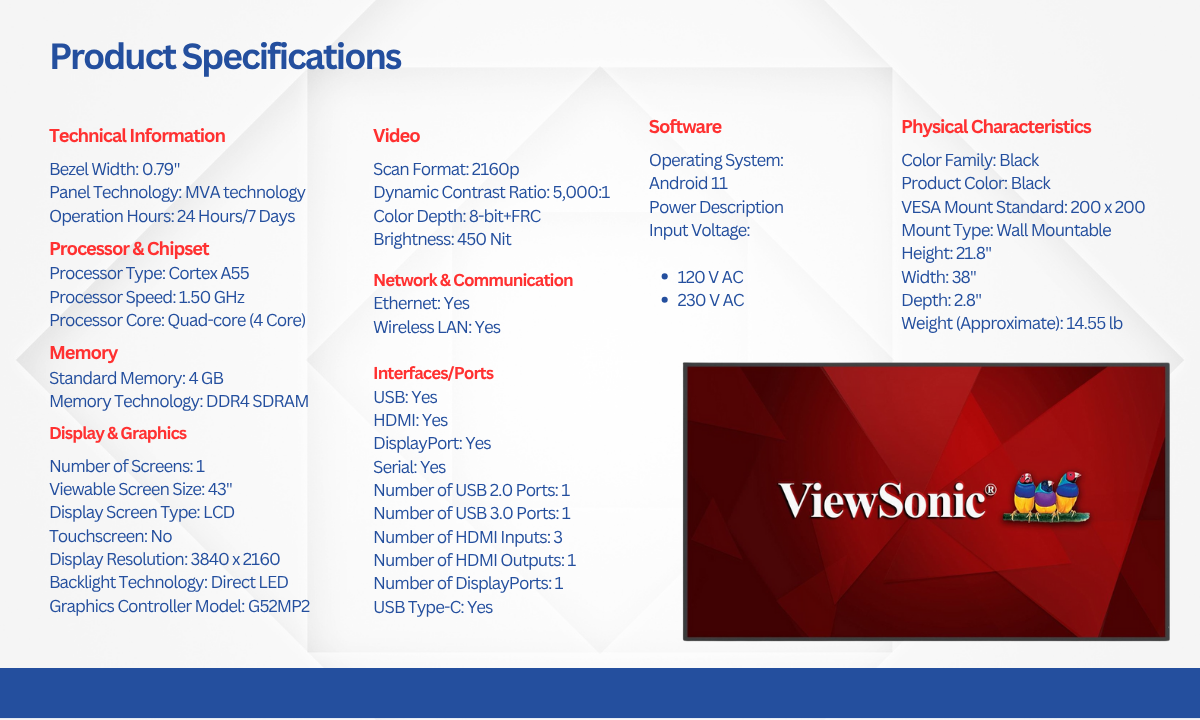Select the 'Number of Screens: 1' line

(127, 466)
